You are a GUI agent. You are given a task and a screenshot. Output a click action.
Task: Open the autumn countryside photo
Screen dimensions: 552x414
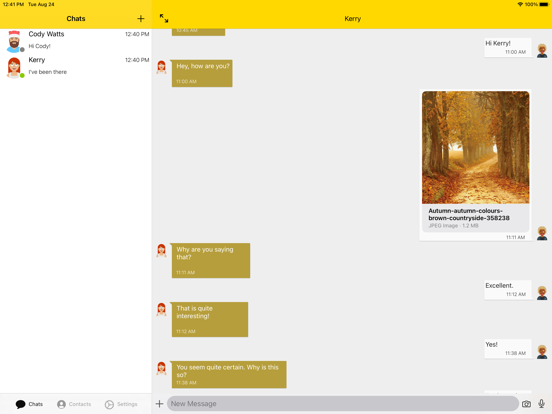tap(476, 147)
